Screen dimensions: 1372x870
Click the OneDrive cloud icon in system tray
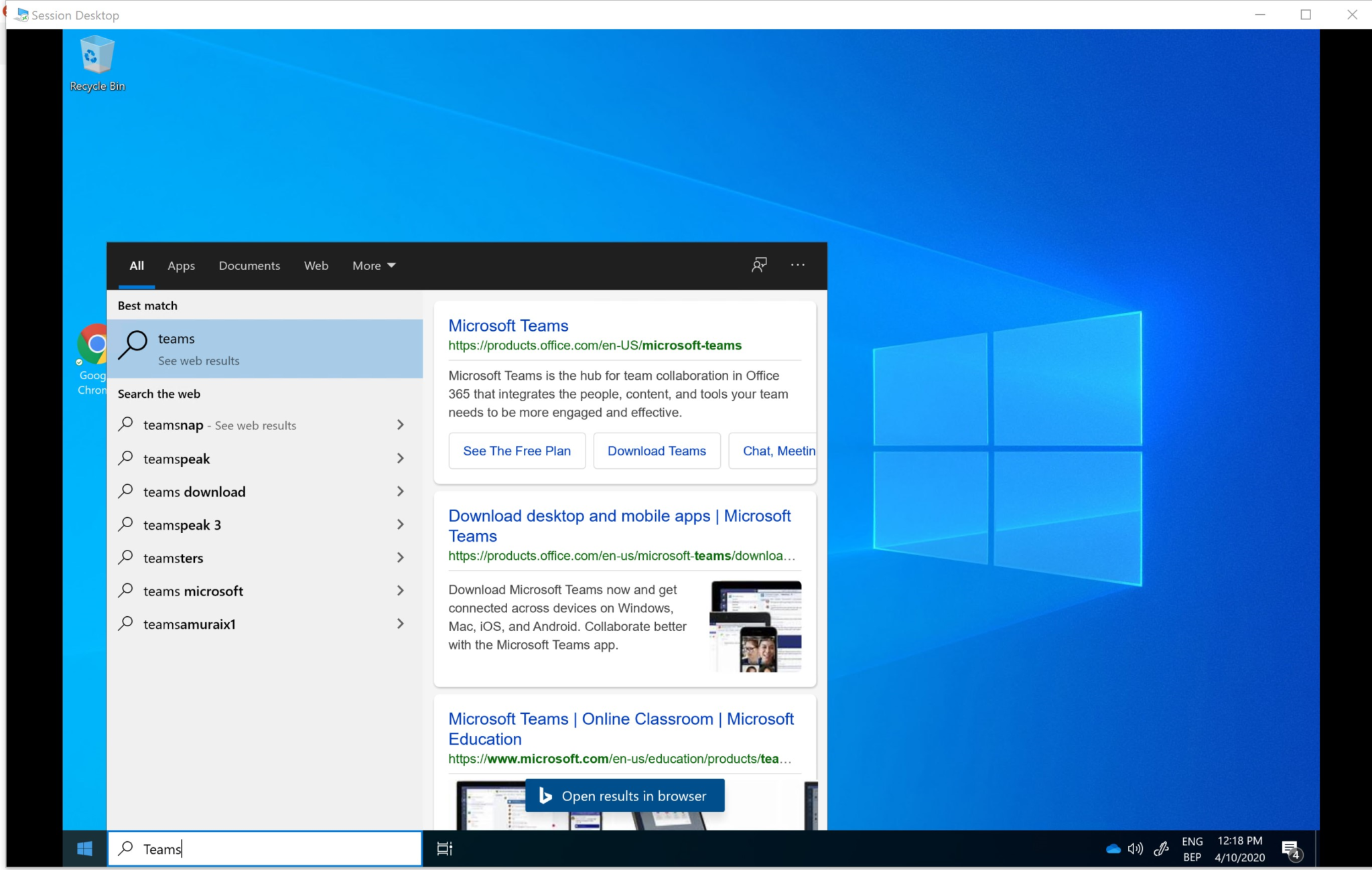pos(1114,849)
